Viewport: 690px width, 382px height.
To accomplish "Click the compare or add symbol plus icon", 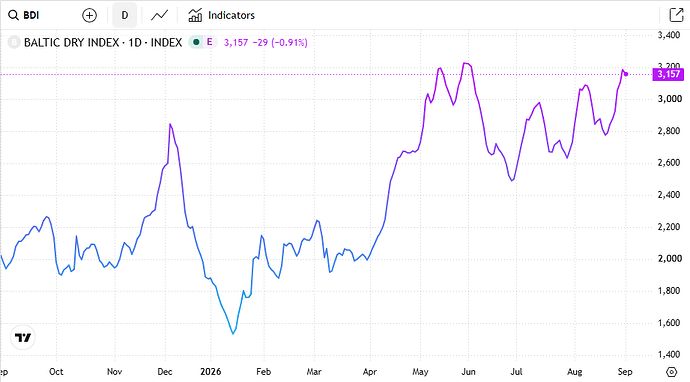I will point(89,15).
